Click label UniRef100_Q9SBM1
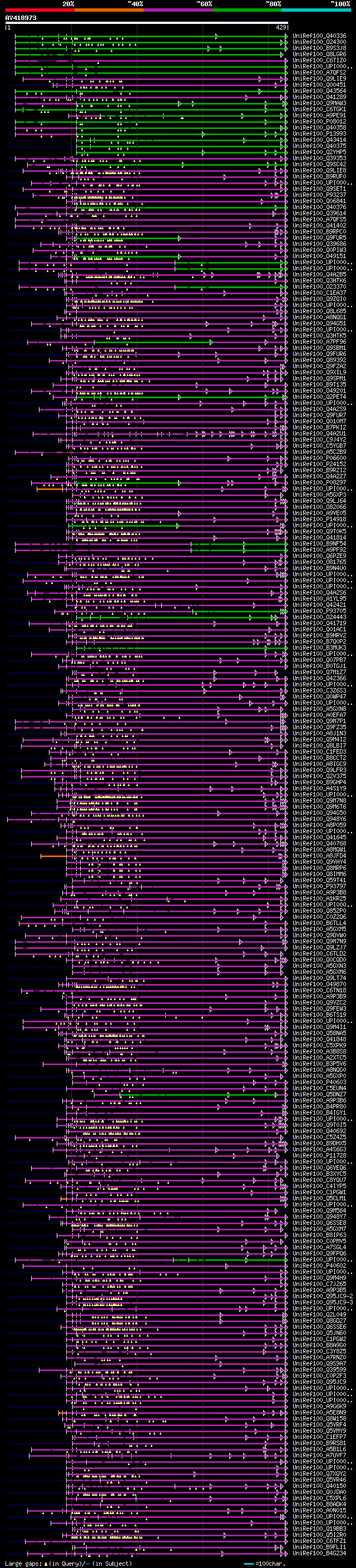The image size is (356, 1568). click(319, 348)
